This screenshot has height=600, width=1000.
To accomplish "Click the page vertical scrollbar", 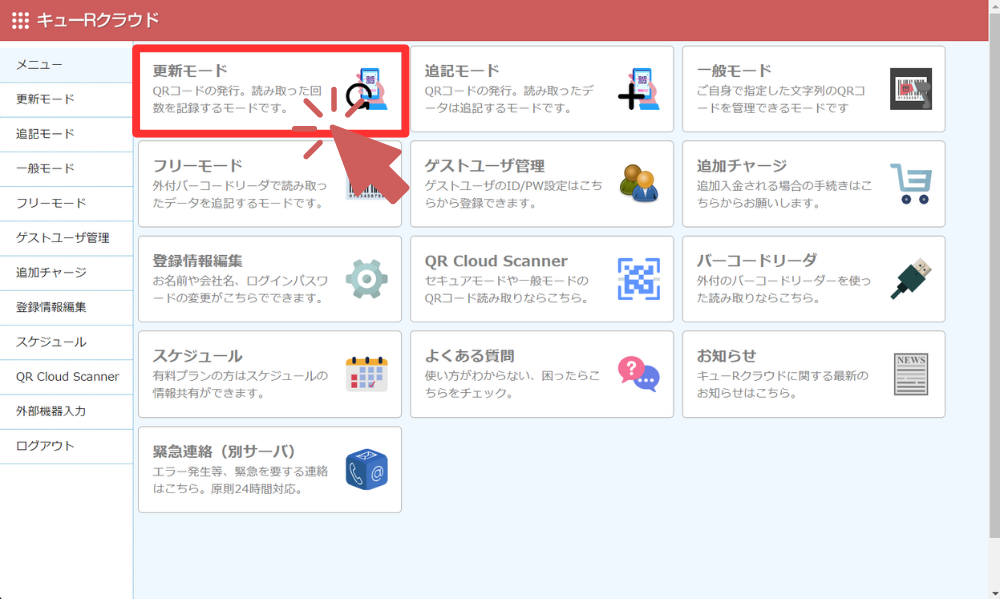I will pos(994,274).
